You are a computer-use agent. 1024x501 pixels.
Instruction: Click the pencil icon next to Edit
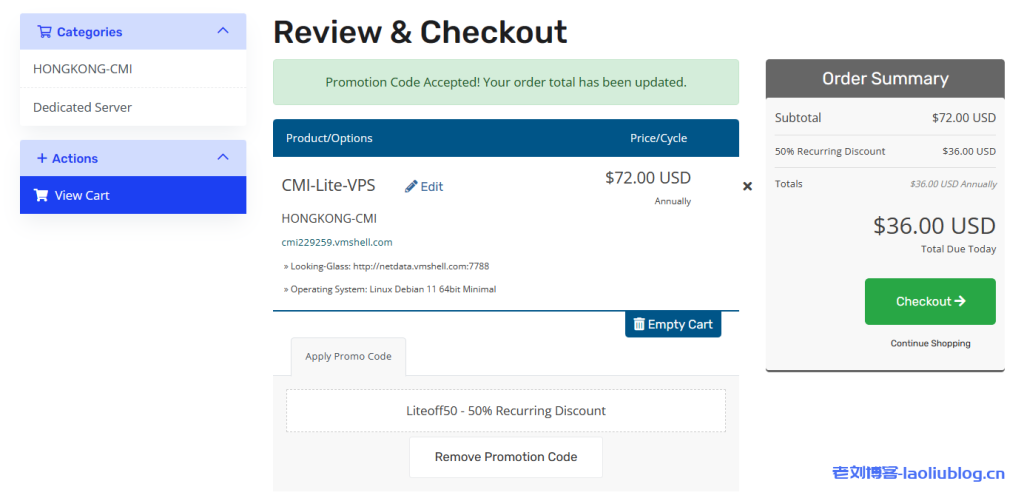click(x=411, y=187)
